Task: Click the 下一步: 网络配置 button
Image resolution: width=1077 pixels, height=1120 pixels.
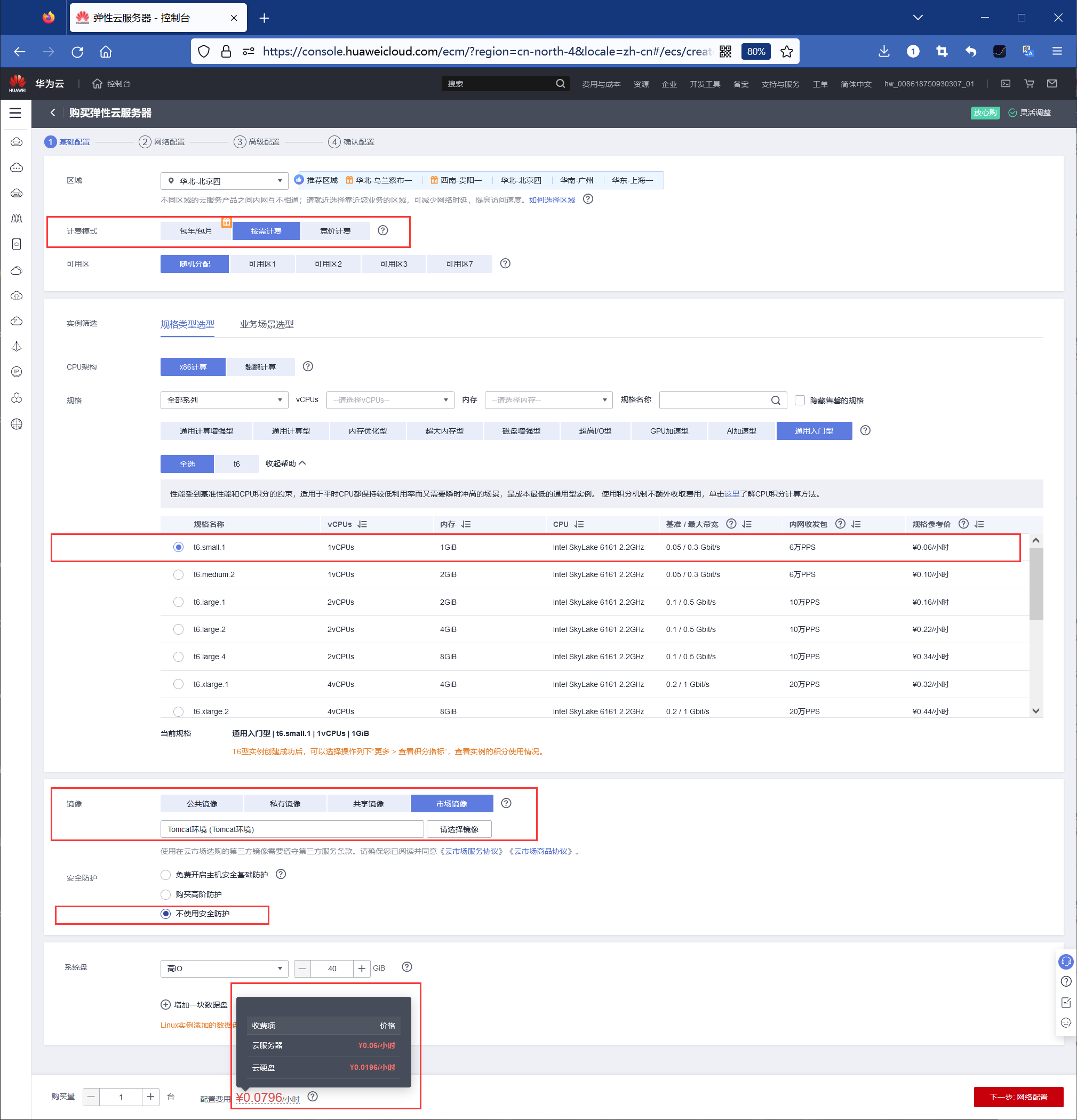Action: (x=1018, y=1097)
